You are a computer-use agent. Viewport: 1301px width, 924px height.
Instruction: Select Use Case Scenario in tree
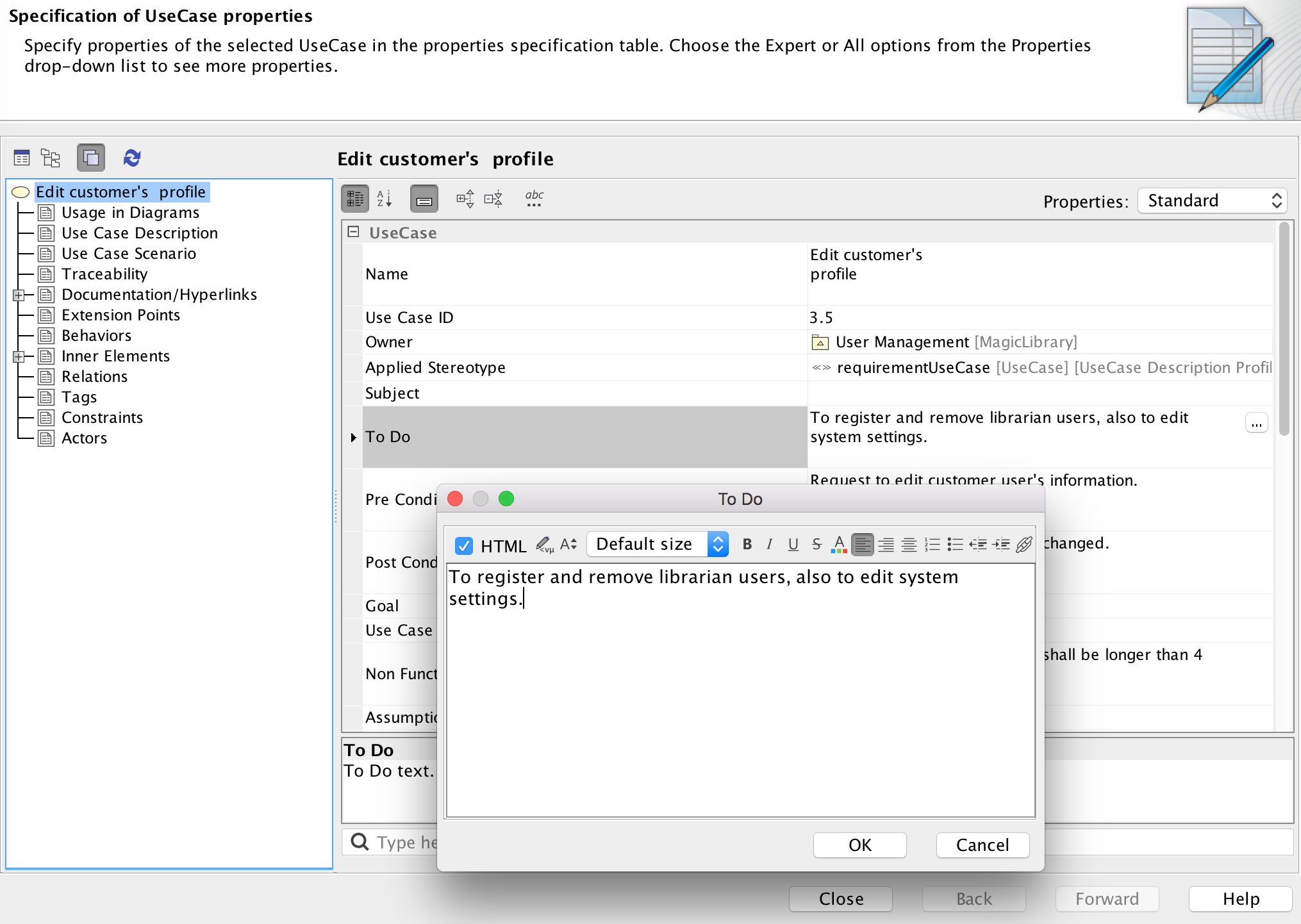[x=128, y=254]
